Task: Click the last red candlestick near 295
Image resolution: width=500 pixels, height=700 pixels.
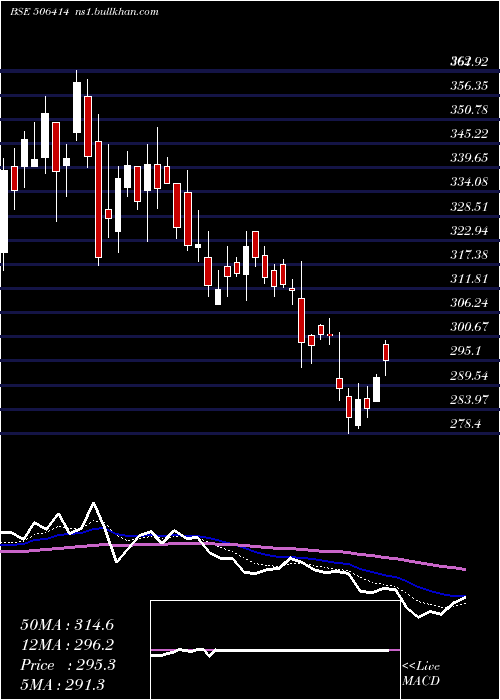Action: 386,352
